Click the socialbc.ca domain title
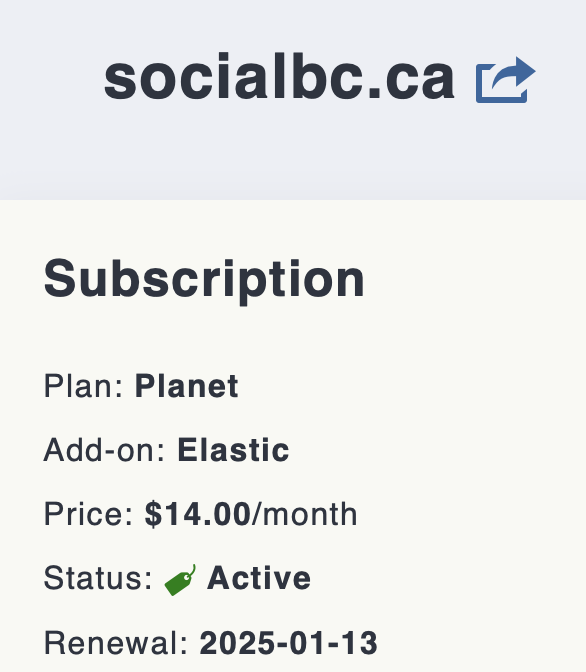The height and width of the screenshot is (672, 586). [279, 77]
